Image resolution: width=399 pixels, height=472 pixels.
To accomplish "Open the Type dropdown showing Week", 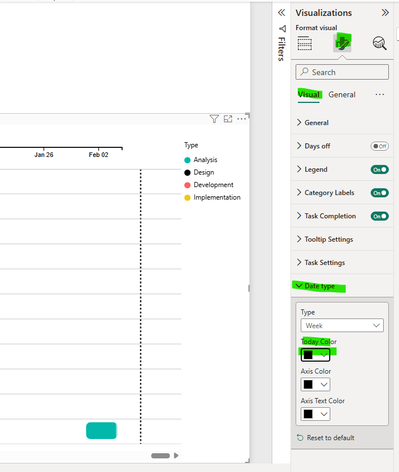I will (x=342, y=325).
